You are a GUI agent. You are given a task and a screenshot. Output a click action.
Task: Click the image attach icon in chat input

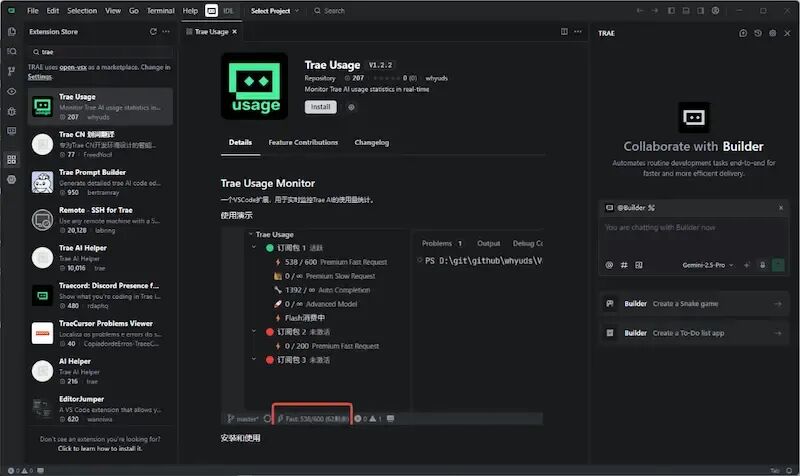[x=639, y=265]
